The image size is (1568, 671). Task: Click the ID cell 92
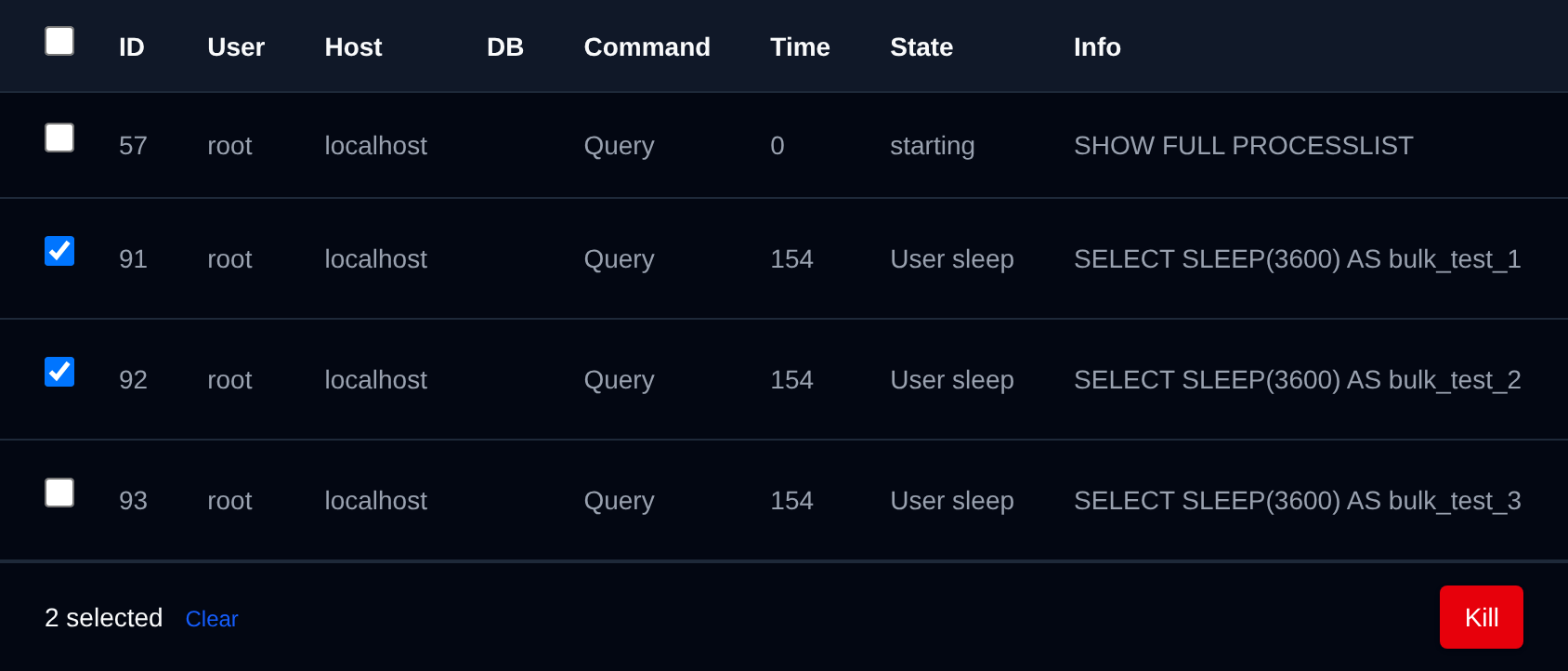click(133, 380)
